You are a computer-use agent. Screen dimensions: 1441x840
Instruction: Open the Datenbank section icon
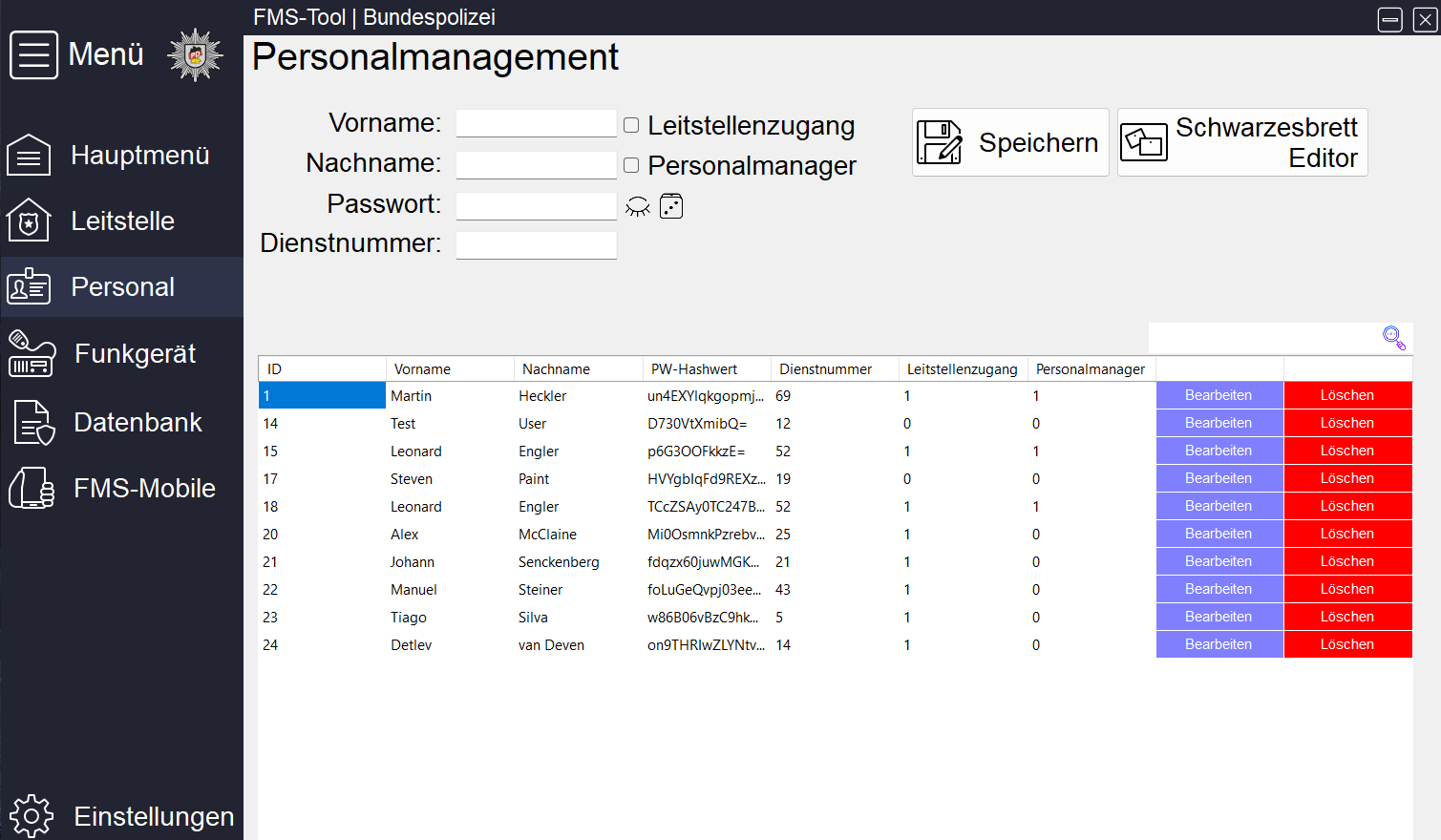coord(33,423)
